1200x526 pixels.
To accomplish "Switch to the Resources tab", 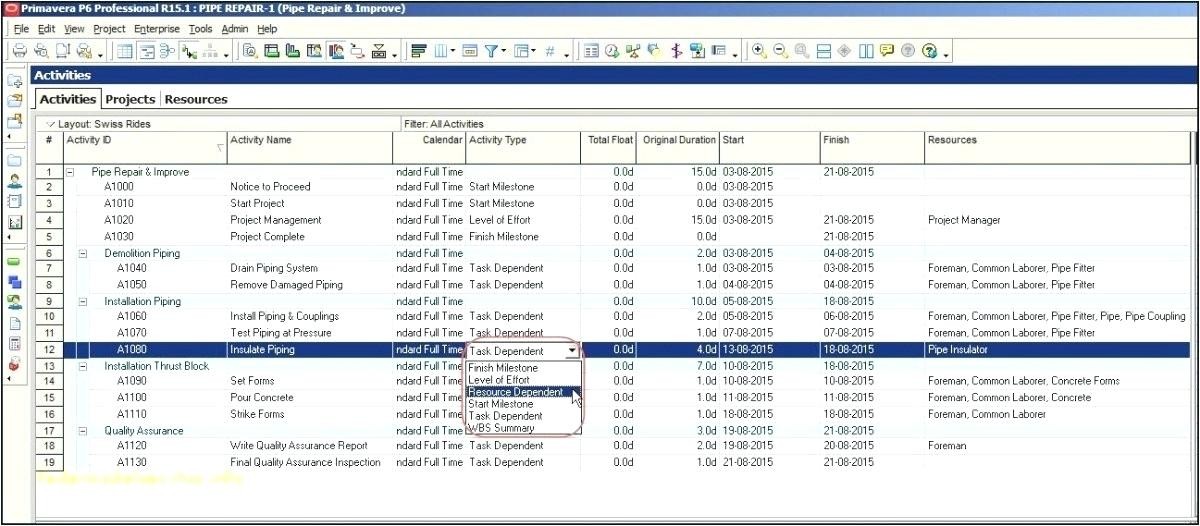I will (196, 99).
